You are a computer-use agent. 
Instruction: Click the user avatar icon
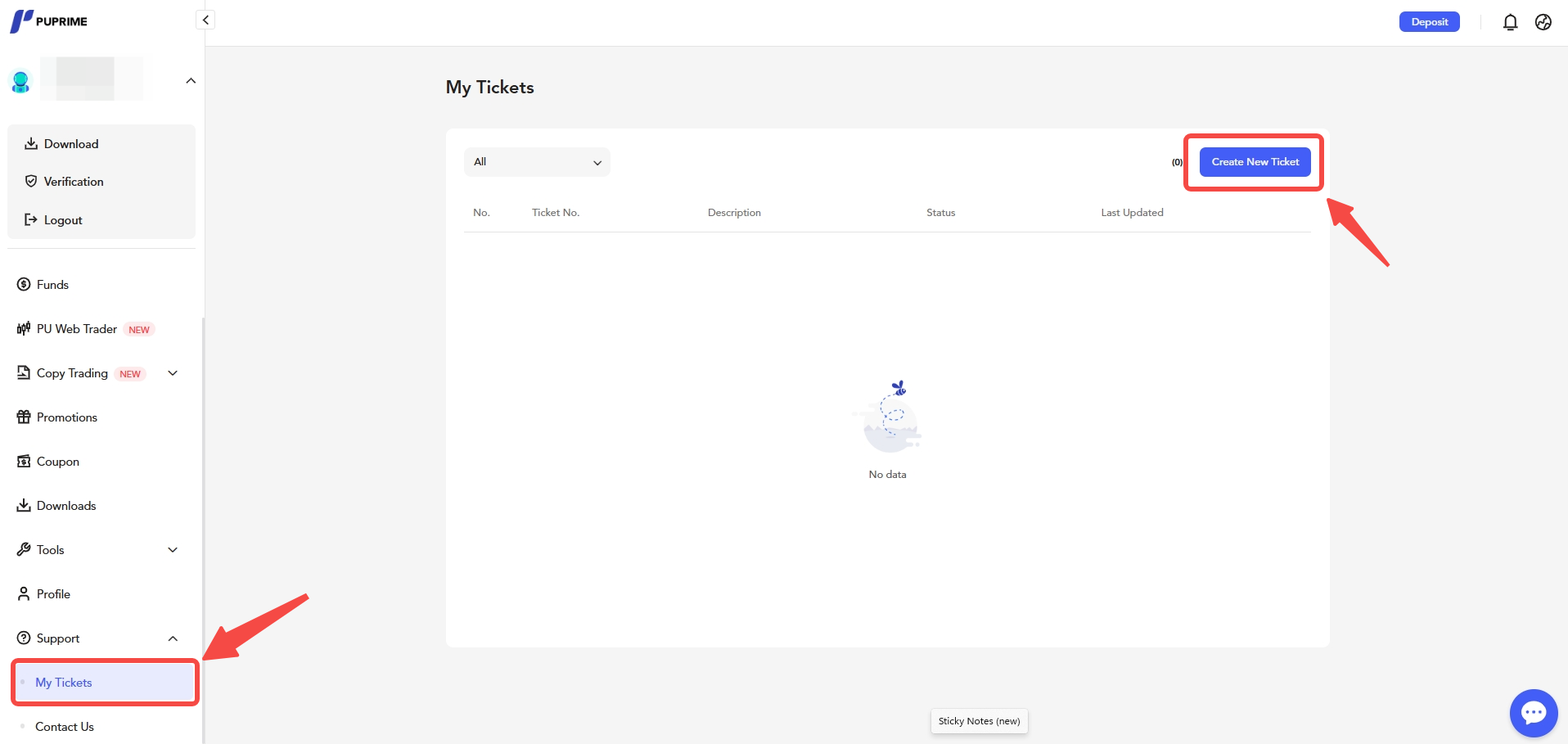[20, 81]
